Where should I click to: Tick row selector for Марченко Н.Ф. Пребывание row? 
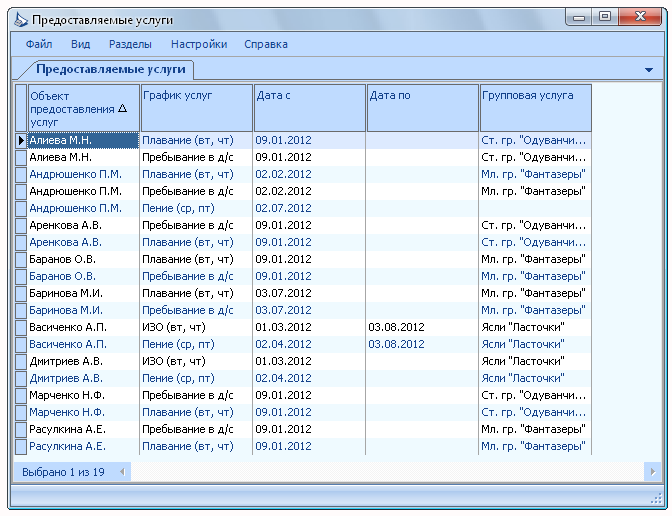[x=21, y=396]
